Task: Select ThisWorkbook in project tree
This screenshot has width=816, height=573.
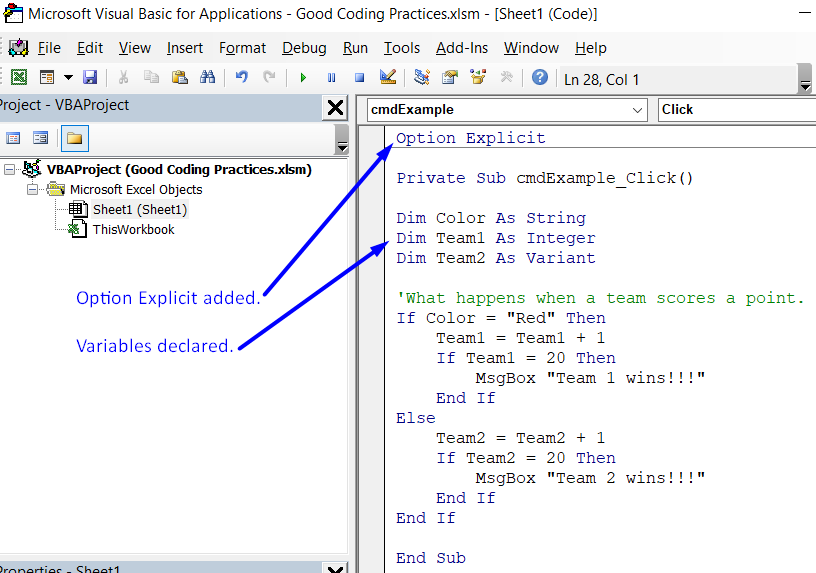Action: (133, 230)
